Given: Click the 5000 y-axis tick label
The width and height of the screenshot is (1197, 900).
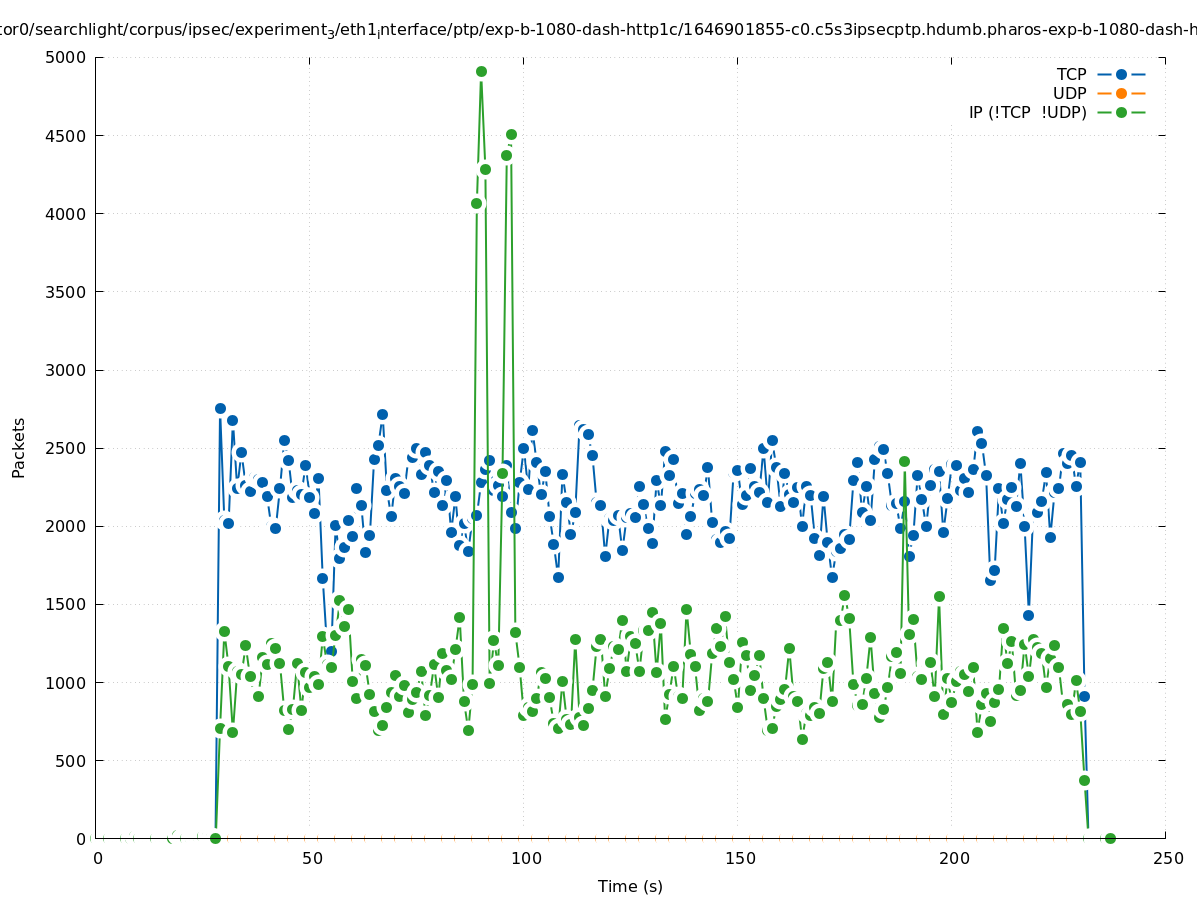Looking at the screenshot, I should [67, 57].
